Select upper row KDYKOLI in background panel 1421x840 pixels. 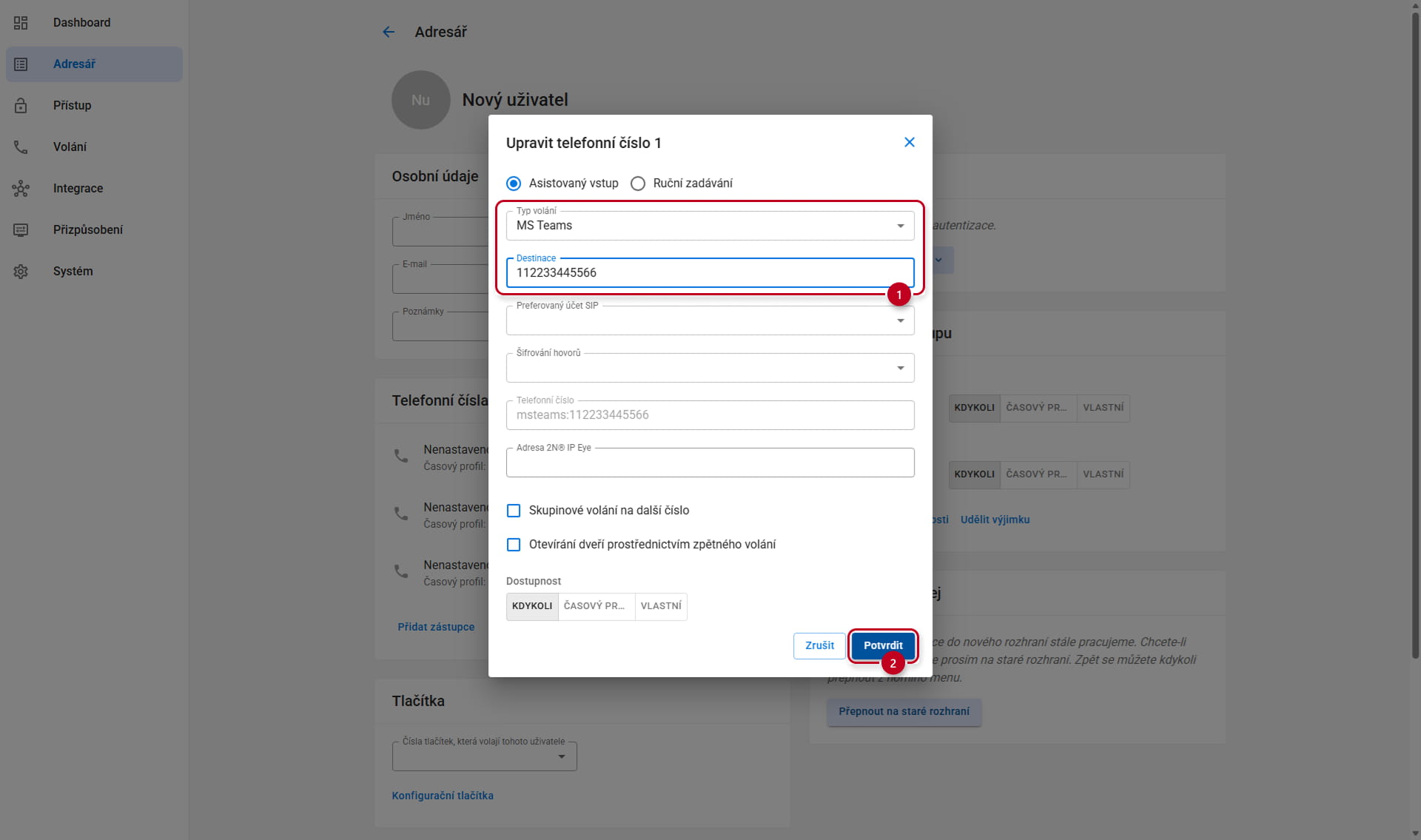[974, 408]
